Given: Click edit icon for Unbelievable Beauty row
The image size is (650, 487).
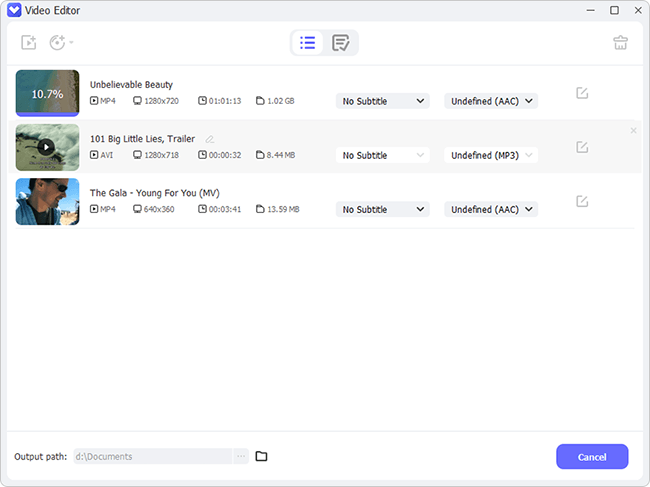Looking at the screenshot, I should tap(582, 93).
